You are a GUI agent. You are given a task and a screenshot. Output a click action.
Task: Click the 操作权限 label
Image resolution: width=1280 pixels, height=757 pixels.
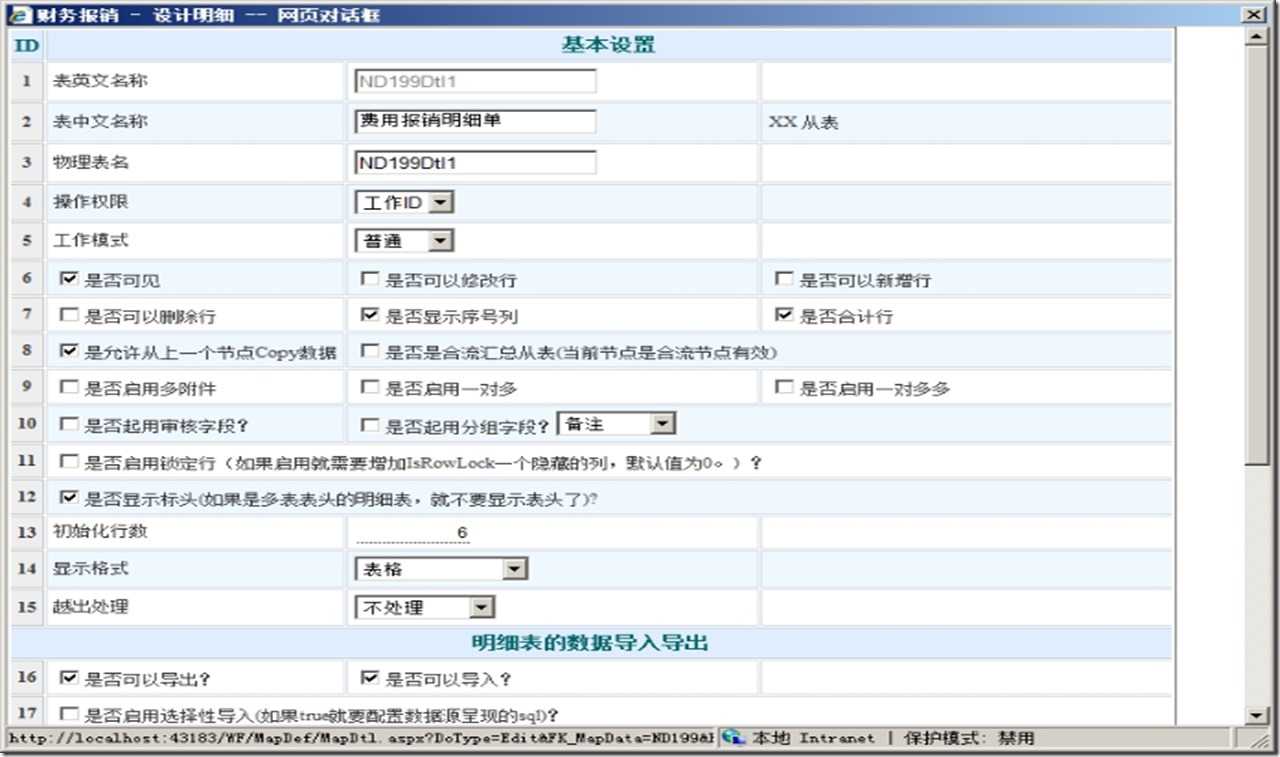coord(91,201)
